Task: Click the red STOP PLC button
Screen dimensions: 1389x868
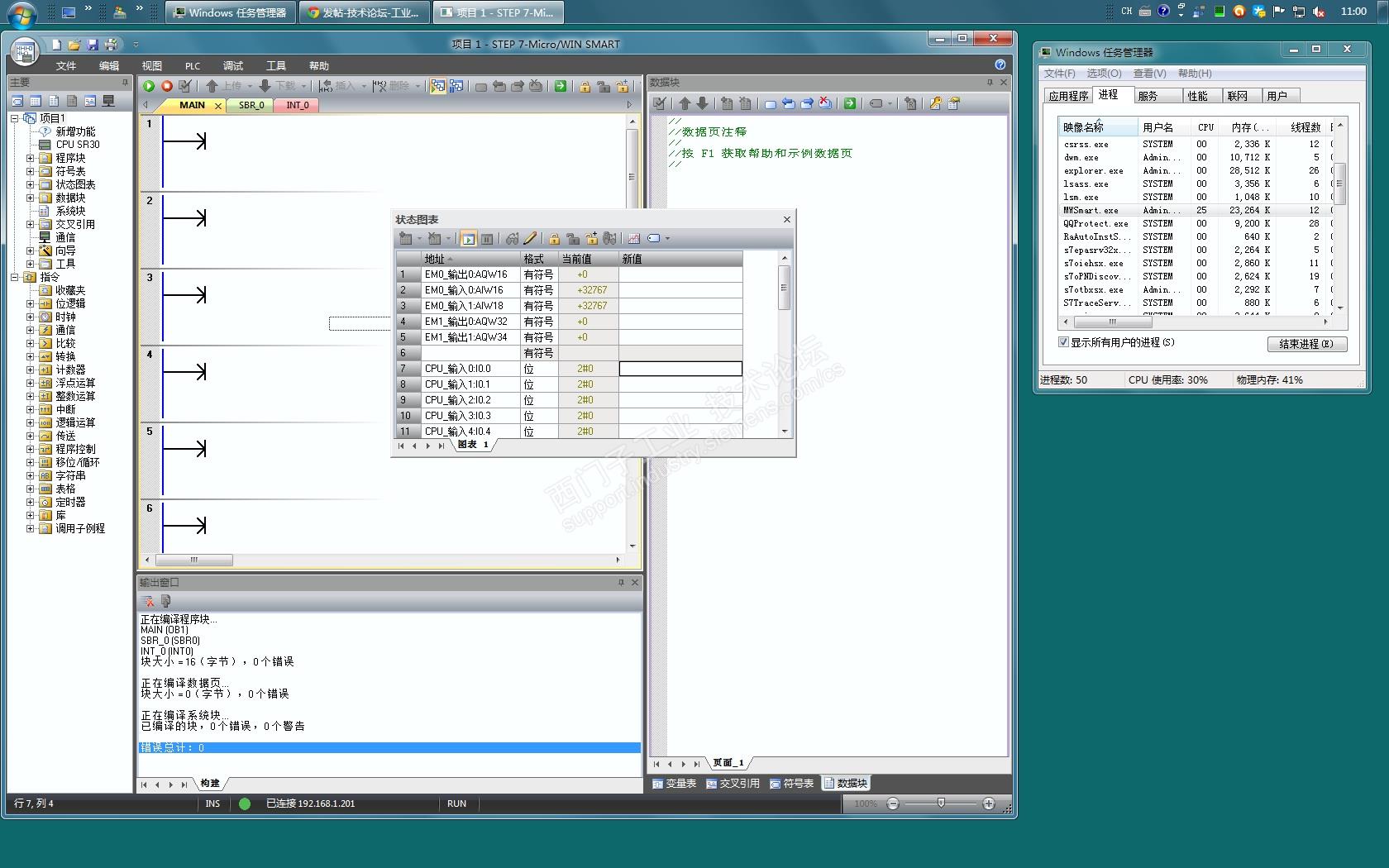Action: 167,86
